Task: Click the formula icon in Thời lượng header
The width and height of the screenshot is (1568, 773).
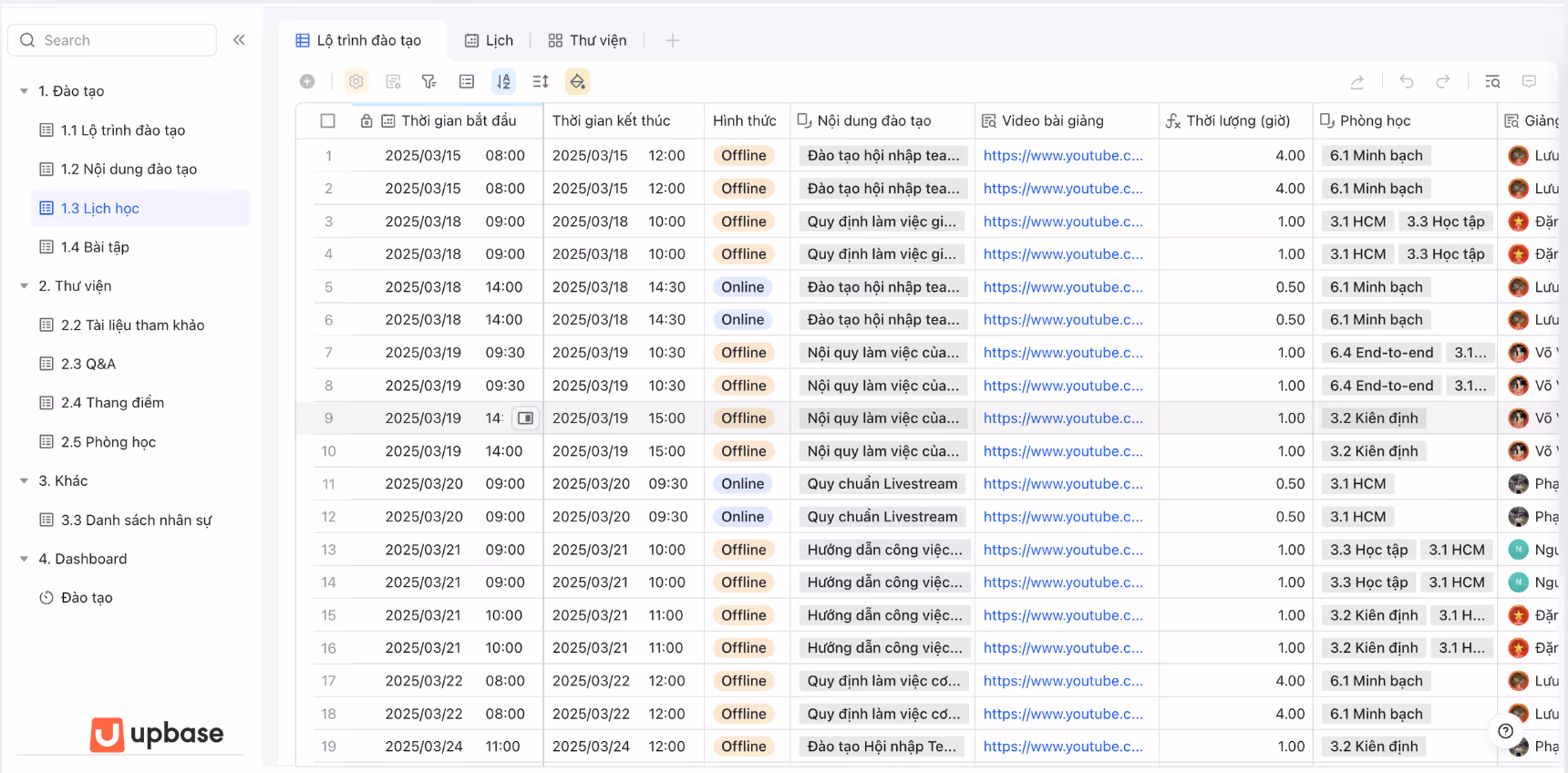Action: (x=1173, y=120)
